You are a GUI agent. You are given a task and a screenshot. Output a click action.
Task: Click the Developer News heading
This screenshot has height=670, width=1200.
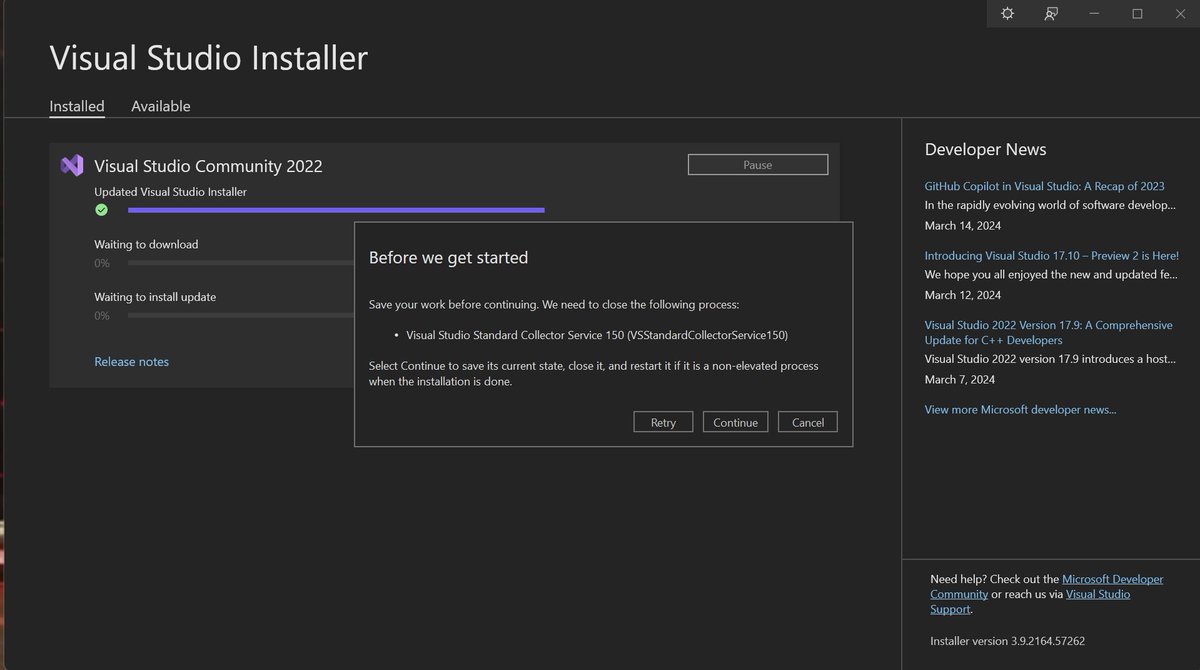pos(985,149)
